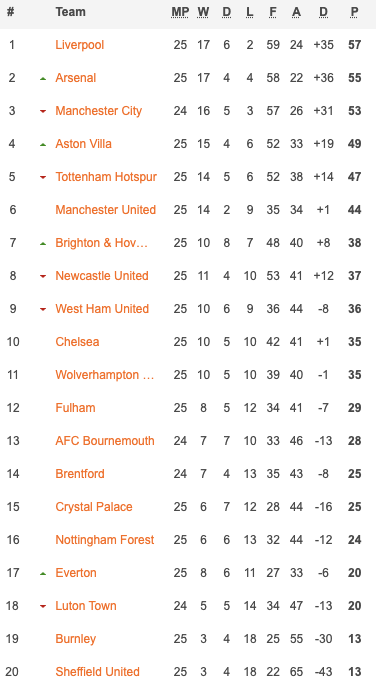Click the red down arrow next to Tottenham Hotspur
This screenshot has height=688, width=376.
(x=43, y=177)
